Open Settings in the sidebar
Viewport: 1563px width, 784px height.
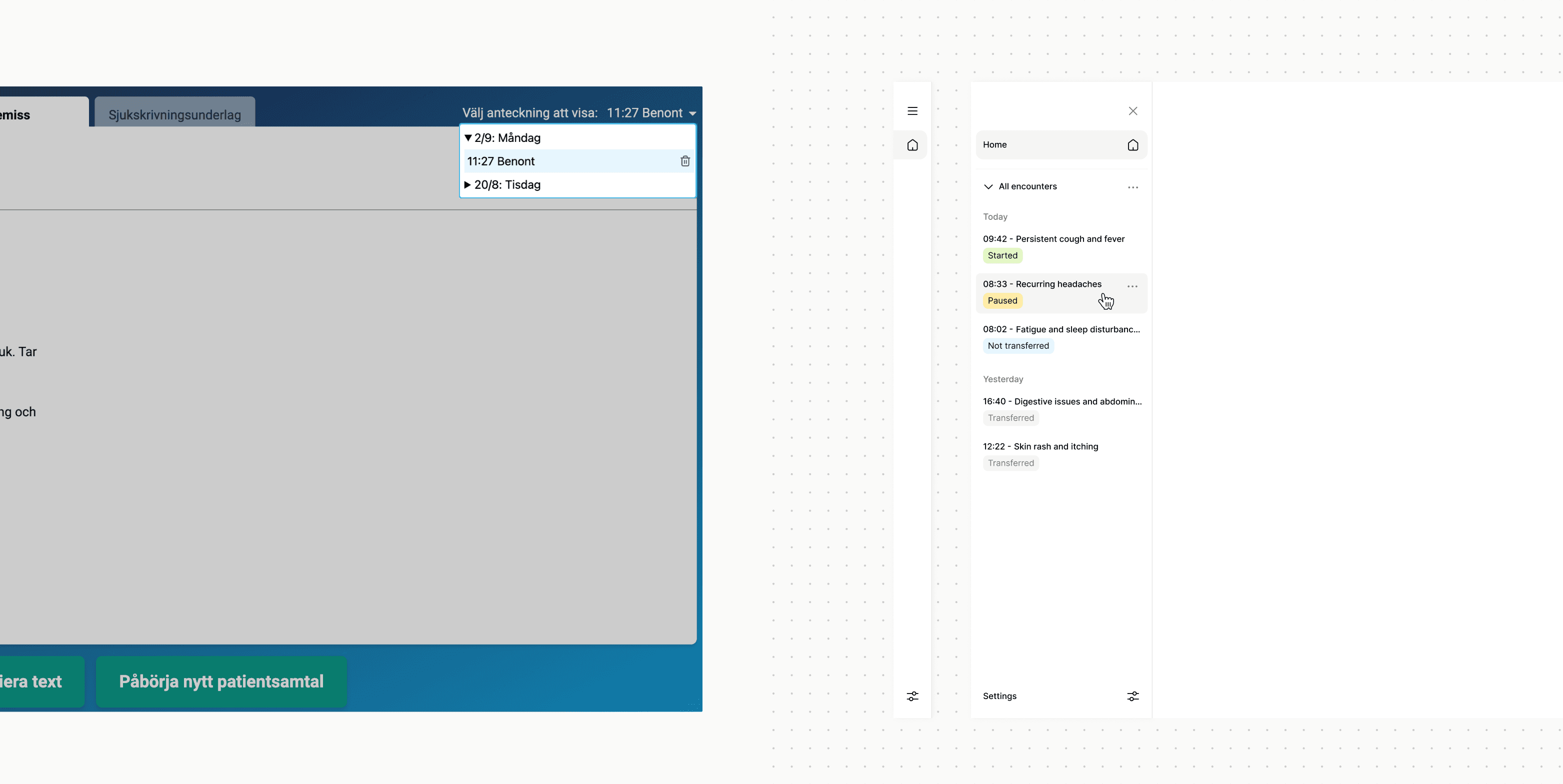pyautogui.click(x=999, y=696)
